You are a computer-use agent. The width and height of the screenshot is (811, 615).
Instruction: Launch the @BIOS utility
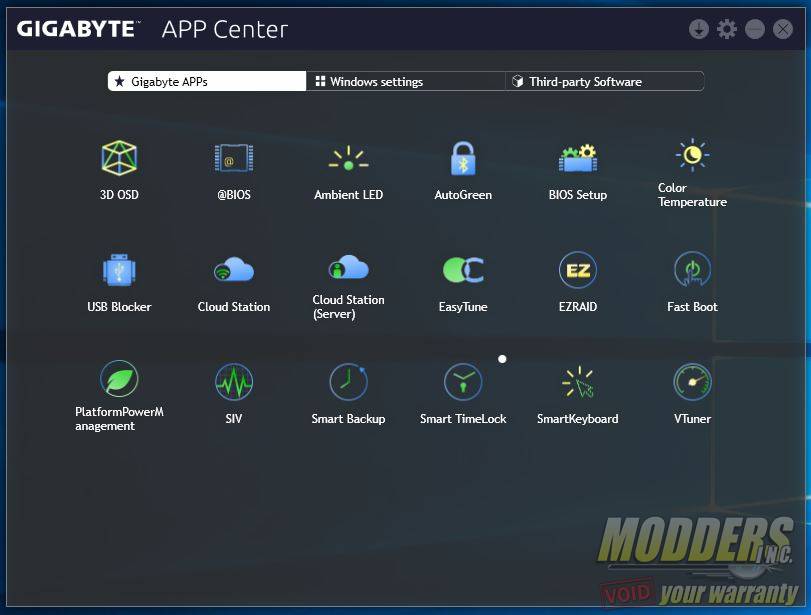234,158
